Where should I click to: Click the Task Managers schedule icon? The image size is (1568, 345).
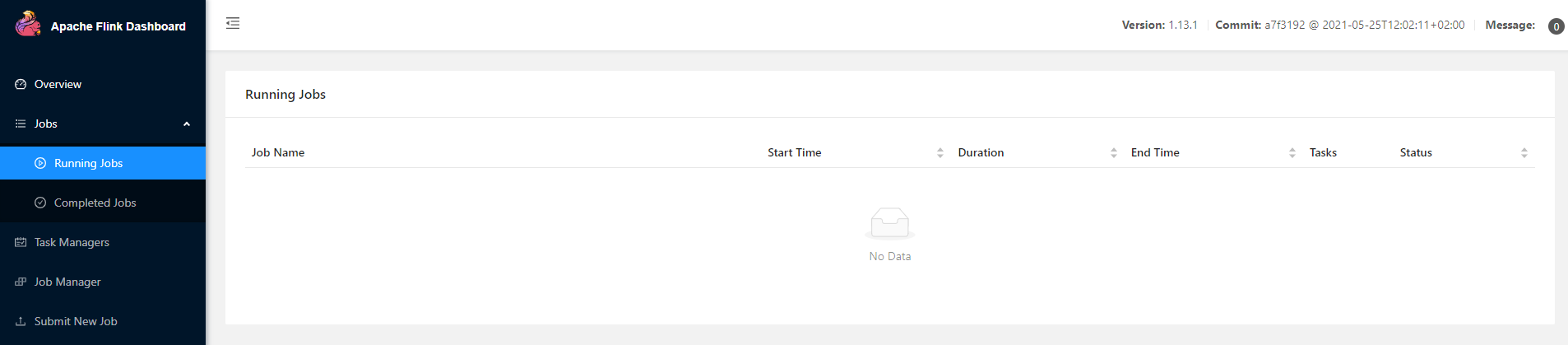click(x=21, y=242)
